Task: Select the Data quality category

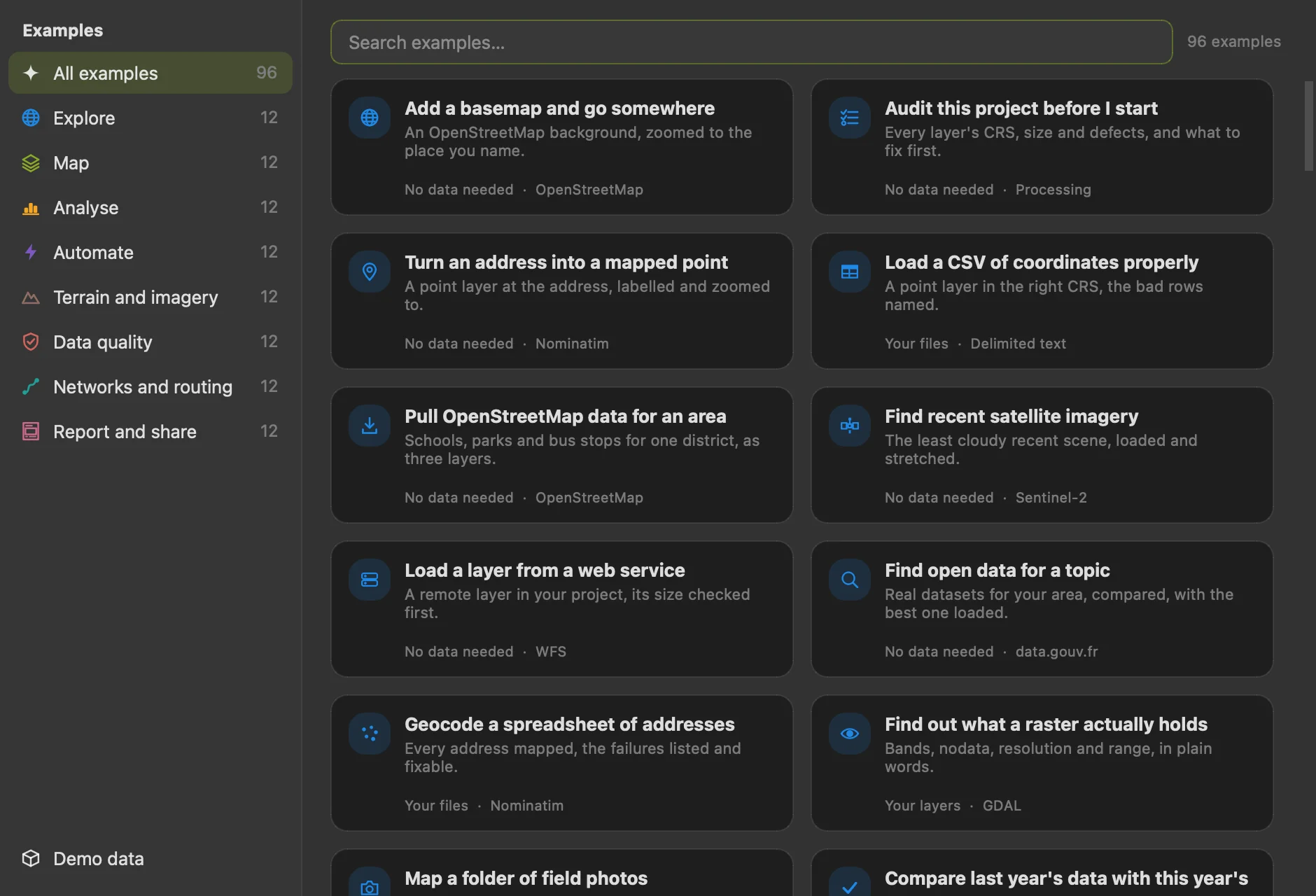Action: pyautogui.click(x=150, y=342)
